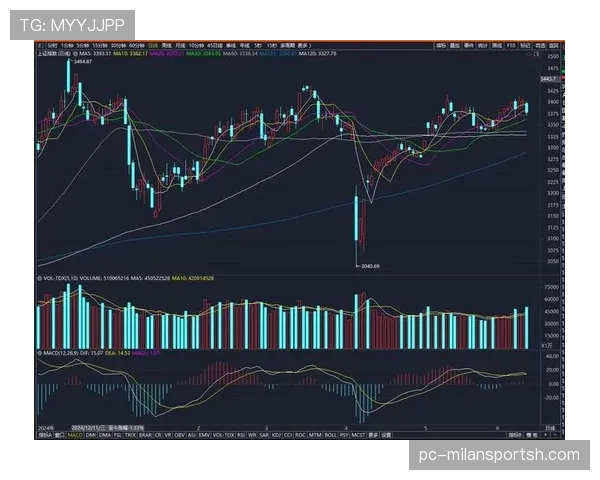
Task: Click the 3040.69 low price marker
Action: [x=369, y=265]
